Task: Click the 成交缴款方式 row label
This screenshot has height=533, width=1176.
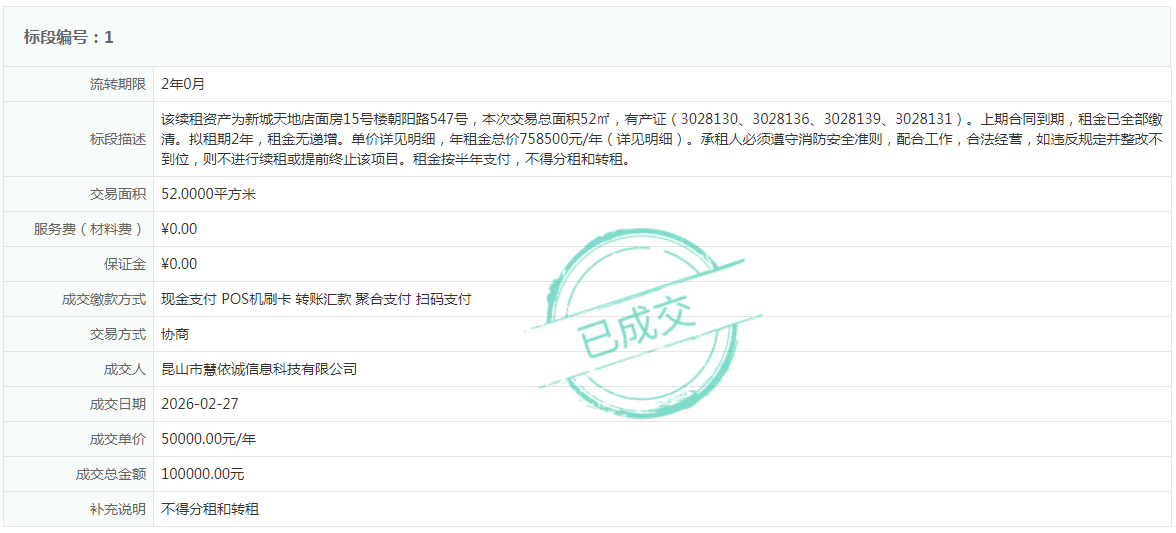Action: 104,299
